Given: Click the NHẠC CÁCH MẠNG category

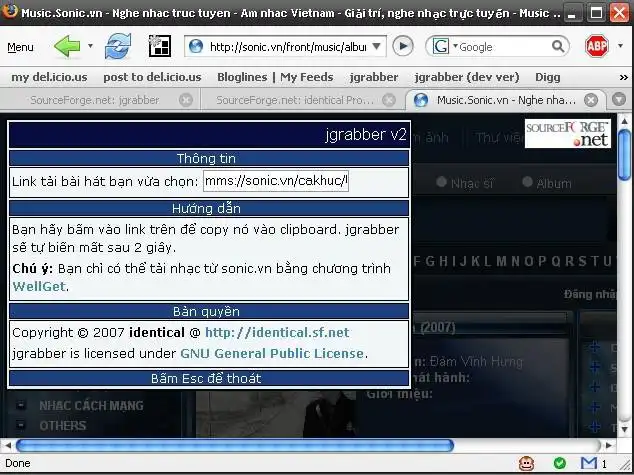Looking at the screenshot, I should [91, 405].
